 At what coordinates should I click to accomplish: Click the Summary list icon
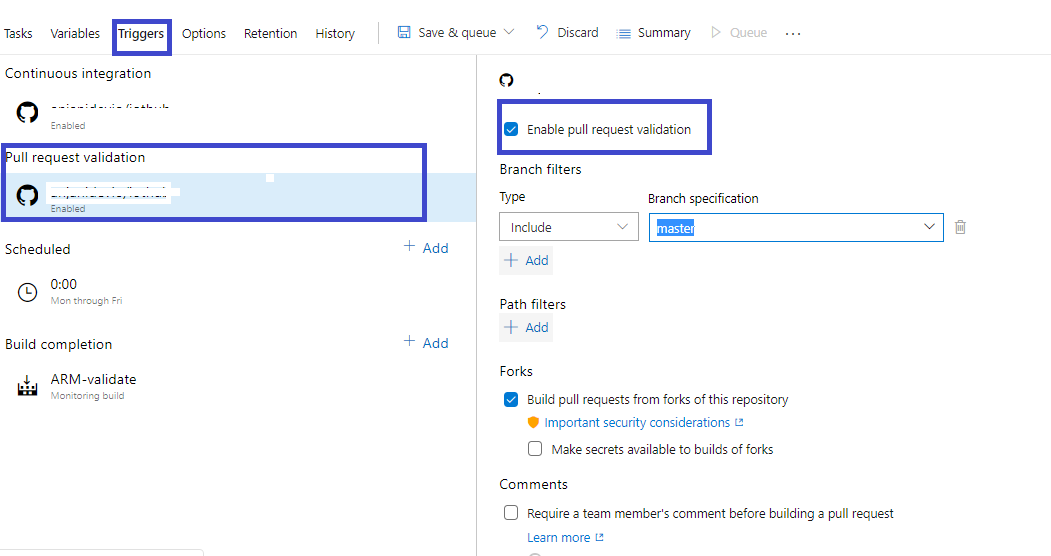coord(625,33)
